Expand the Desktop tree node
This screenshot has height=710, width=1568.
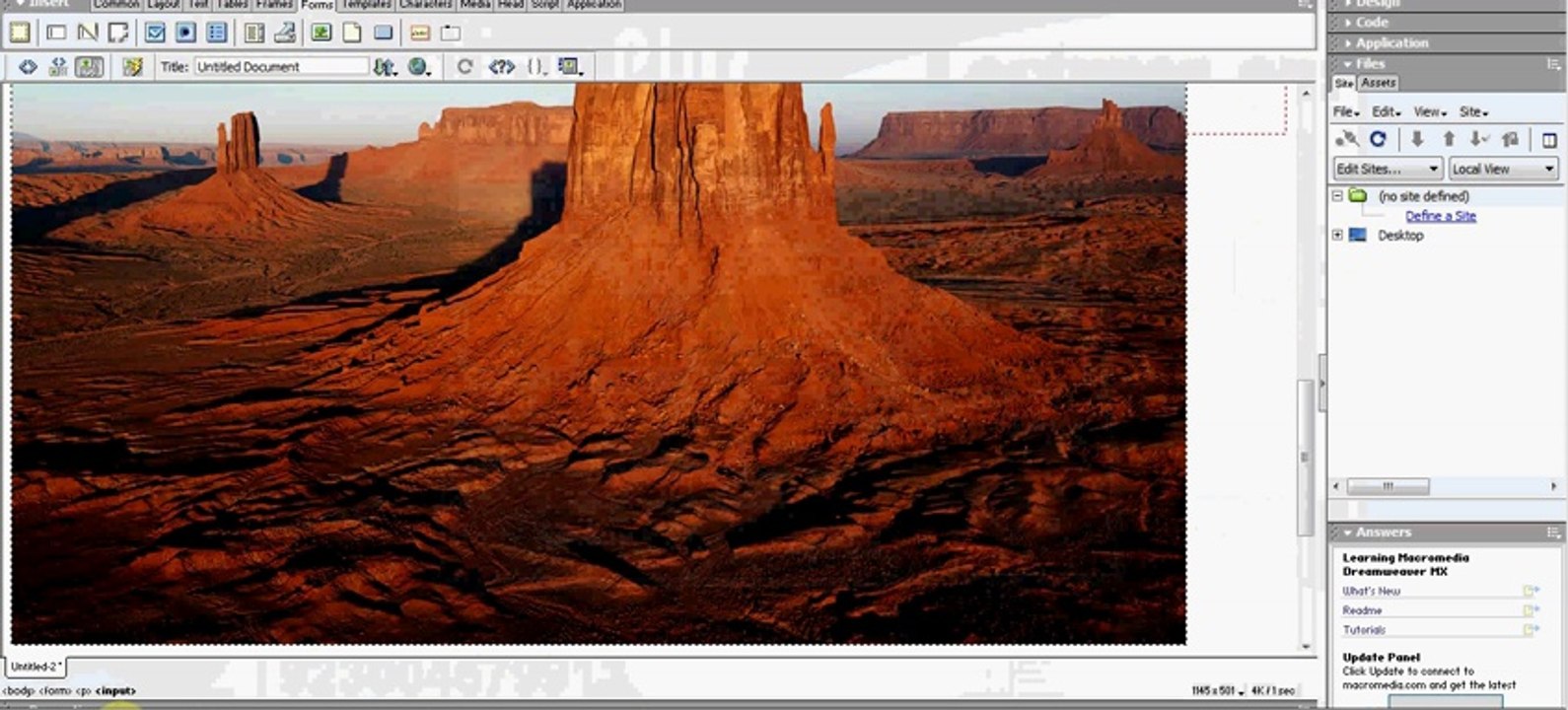click(1338, 235)
